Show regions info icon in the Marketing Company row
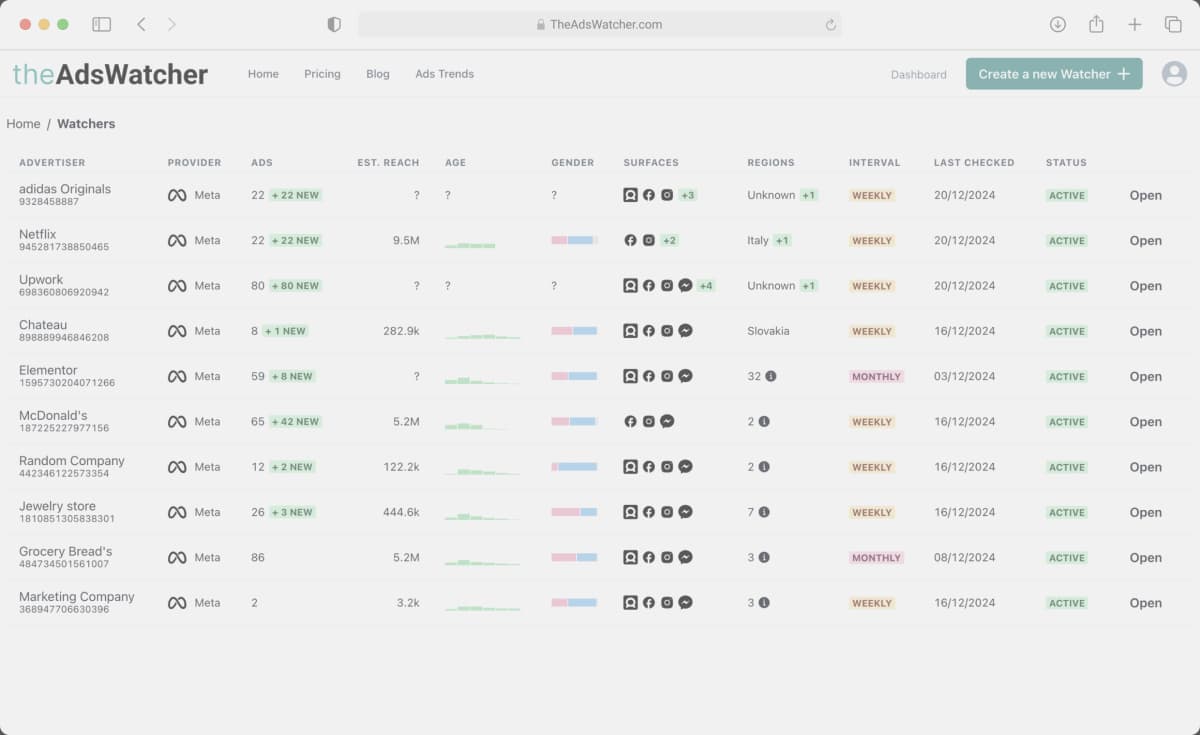 pyautogui.click(x=764, y=603)
